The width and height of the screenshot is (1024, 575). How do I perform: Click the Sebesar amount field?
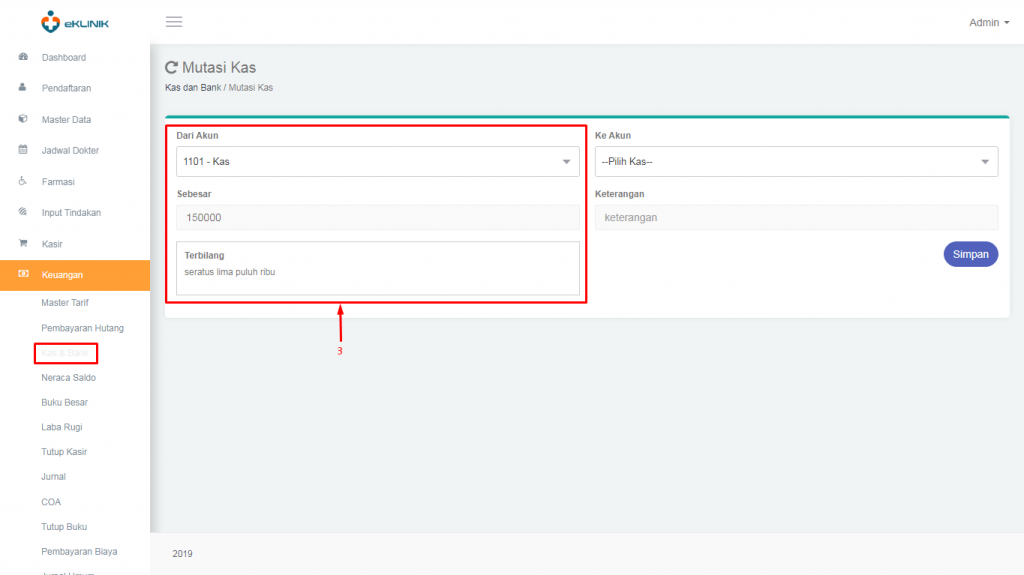pyautogui.click(x=377, y=217)
